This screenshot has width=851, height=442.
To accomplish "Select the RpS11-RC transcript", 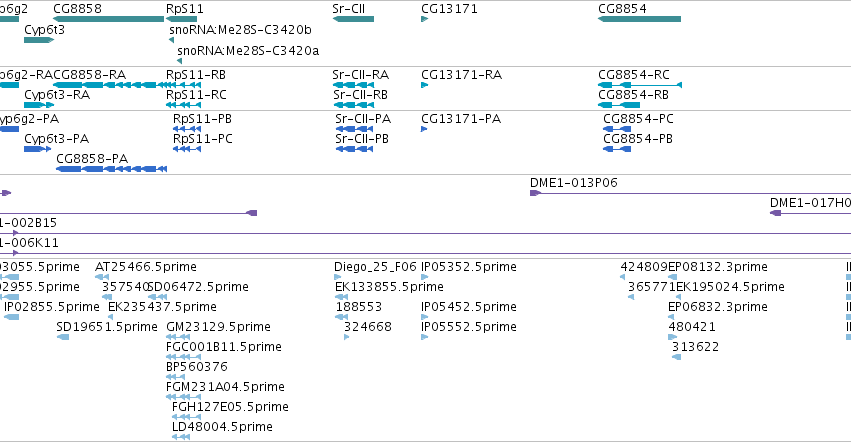I will point(183,105).
